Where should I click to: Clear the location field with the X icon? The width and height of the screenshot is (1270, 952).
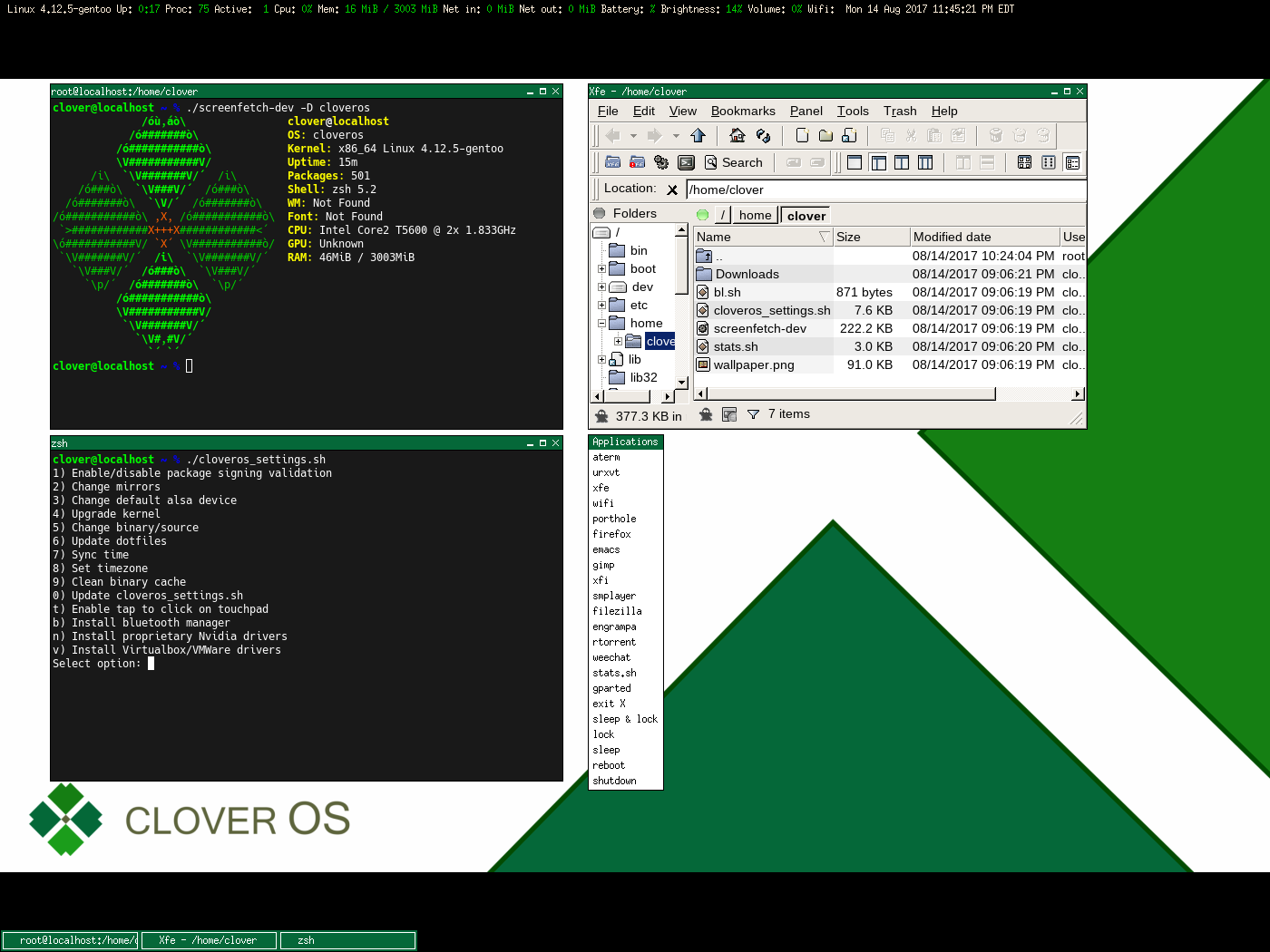click(672, 189)
